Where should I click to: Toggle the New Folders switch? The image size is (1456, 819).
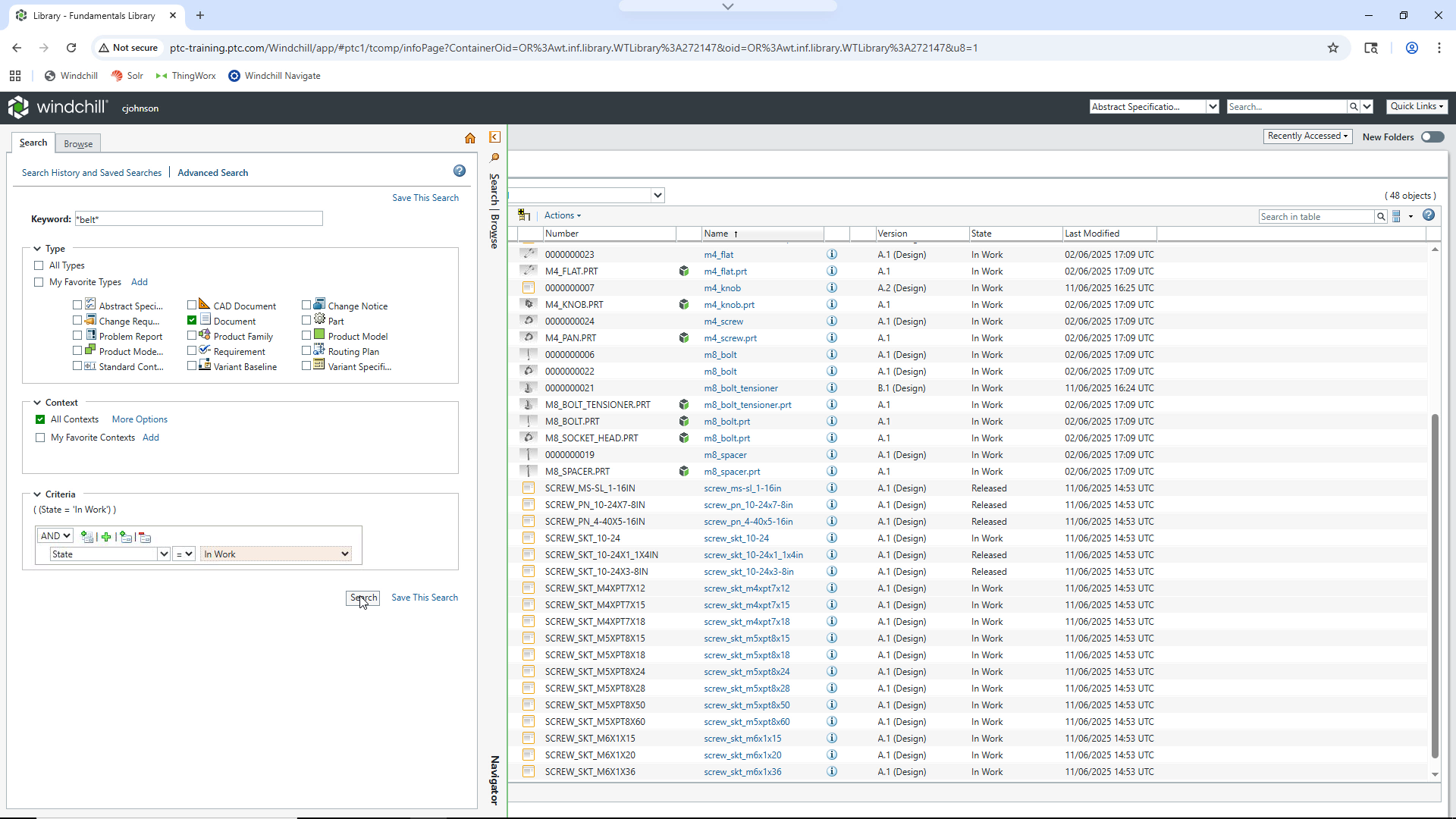click(x=1432, y=137)
